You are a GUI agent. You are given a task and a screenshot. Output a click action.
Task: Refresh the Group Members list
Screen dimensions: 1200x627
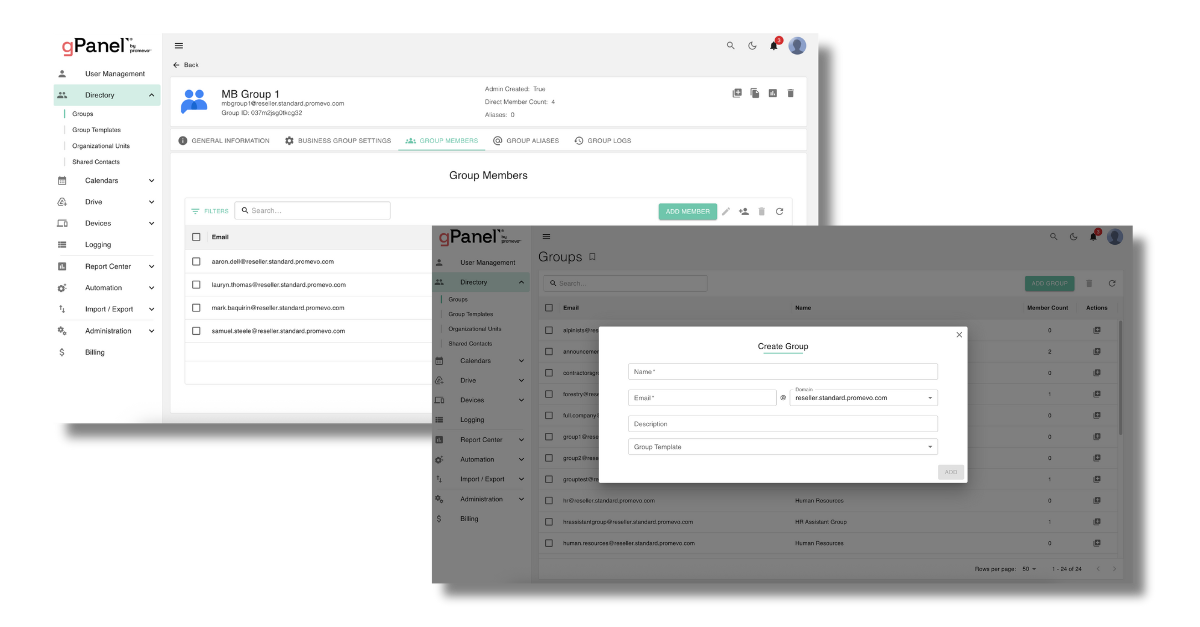coord(779,211)
